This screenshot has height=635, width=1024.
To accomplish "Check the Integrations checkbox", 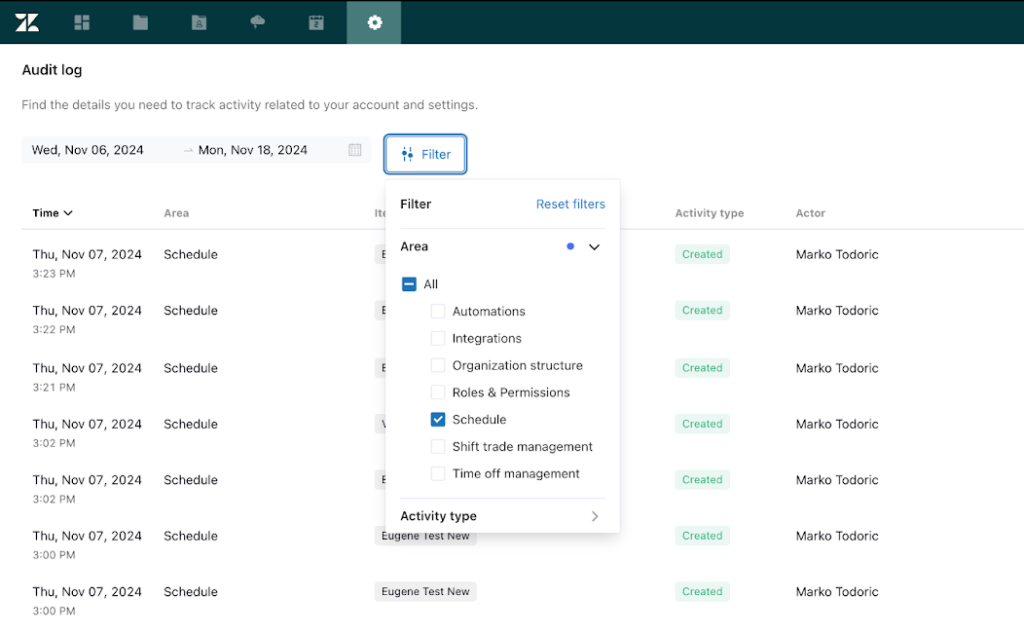I will pyautogui.click(x=438, y=338).
